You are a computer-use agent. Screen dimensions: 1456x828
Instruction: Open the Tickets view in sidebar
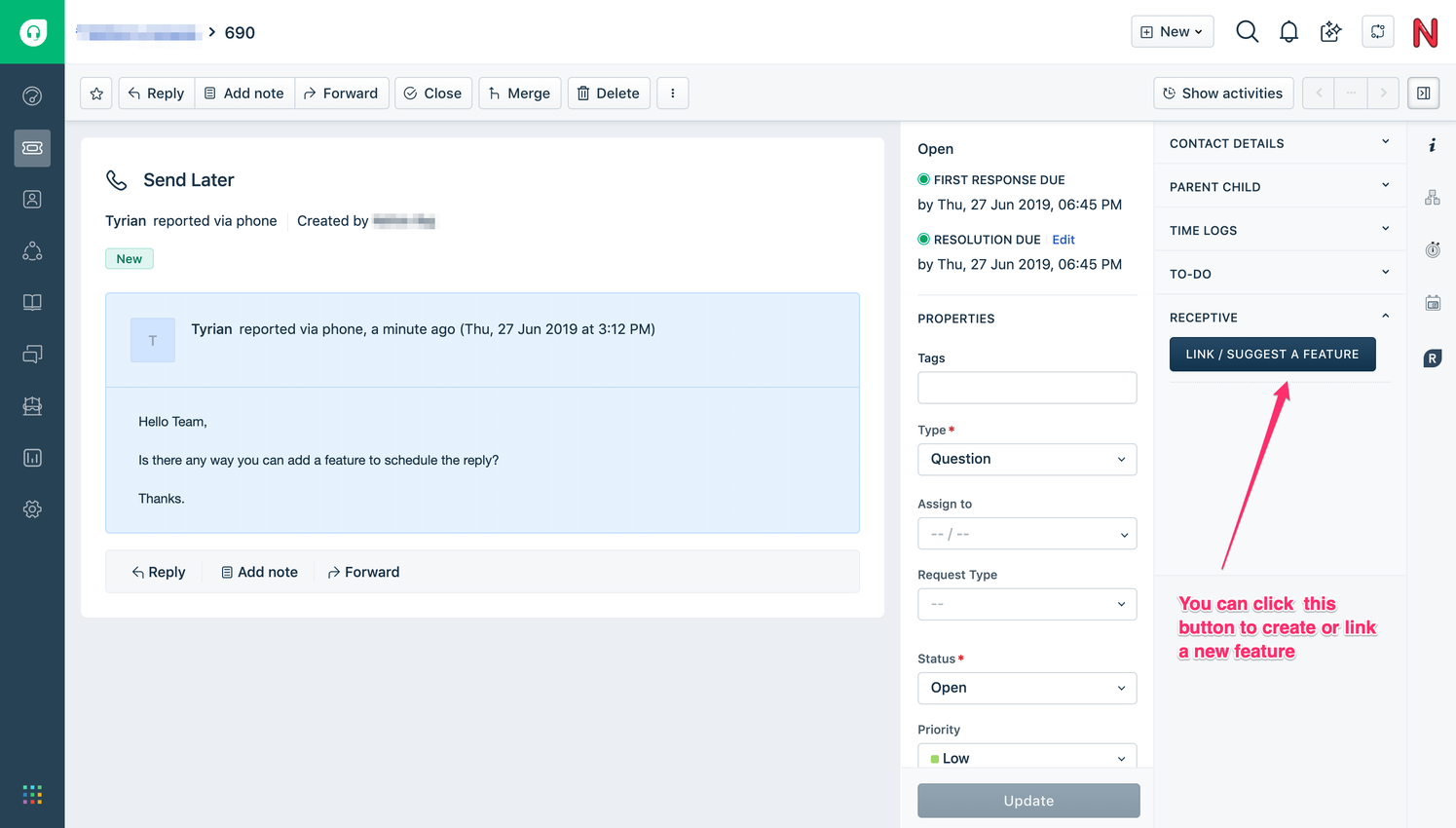32,148
